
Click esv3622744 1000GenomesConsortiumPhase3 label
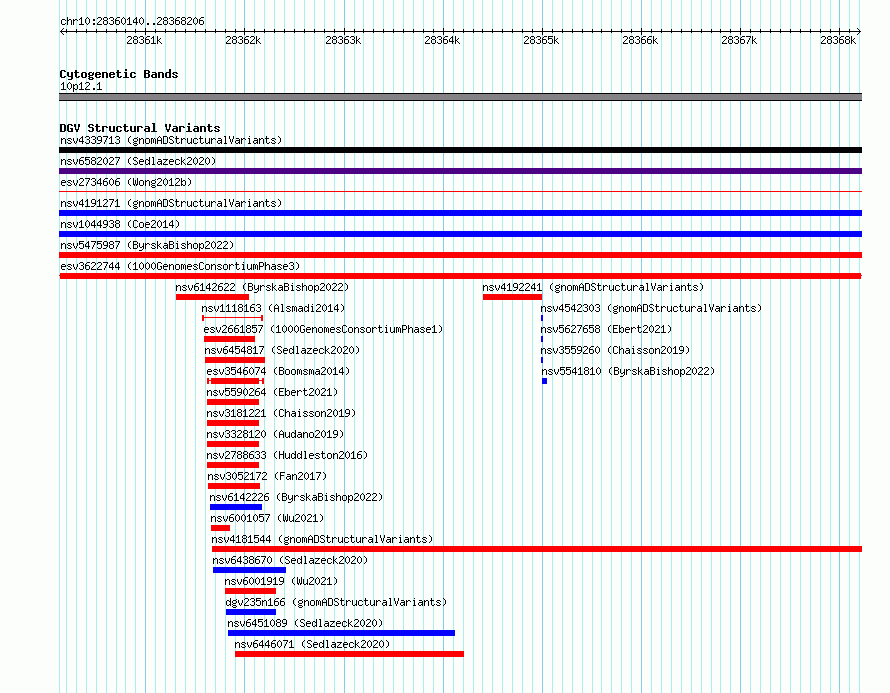pos(180,266)
